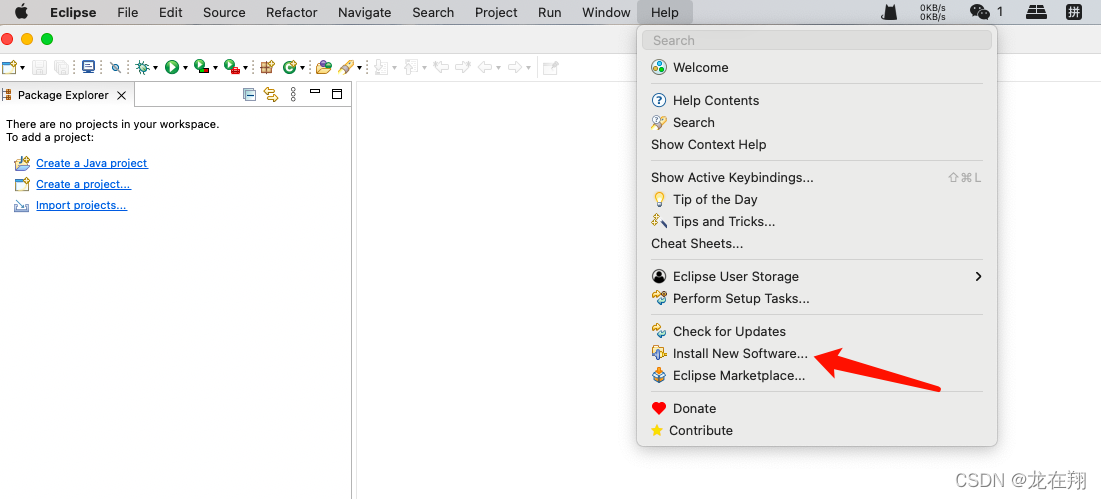Expand the External Tools dropdown arrow

click(245, 67)
